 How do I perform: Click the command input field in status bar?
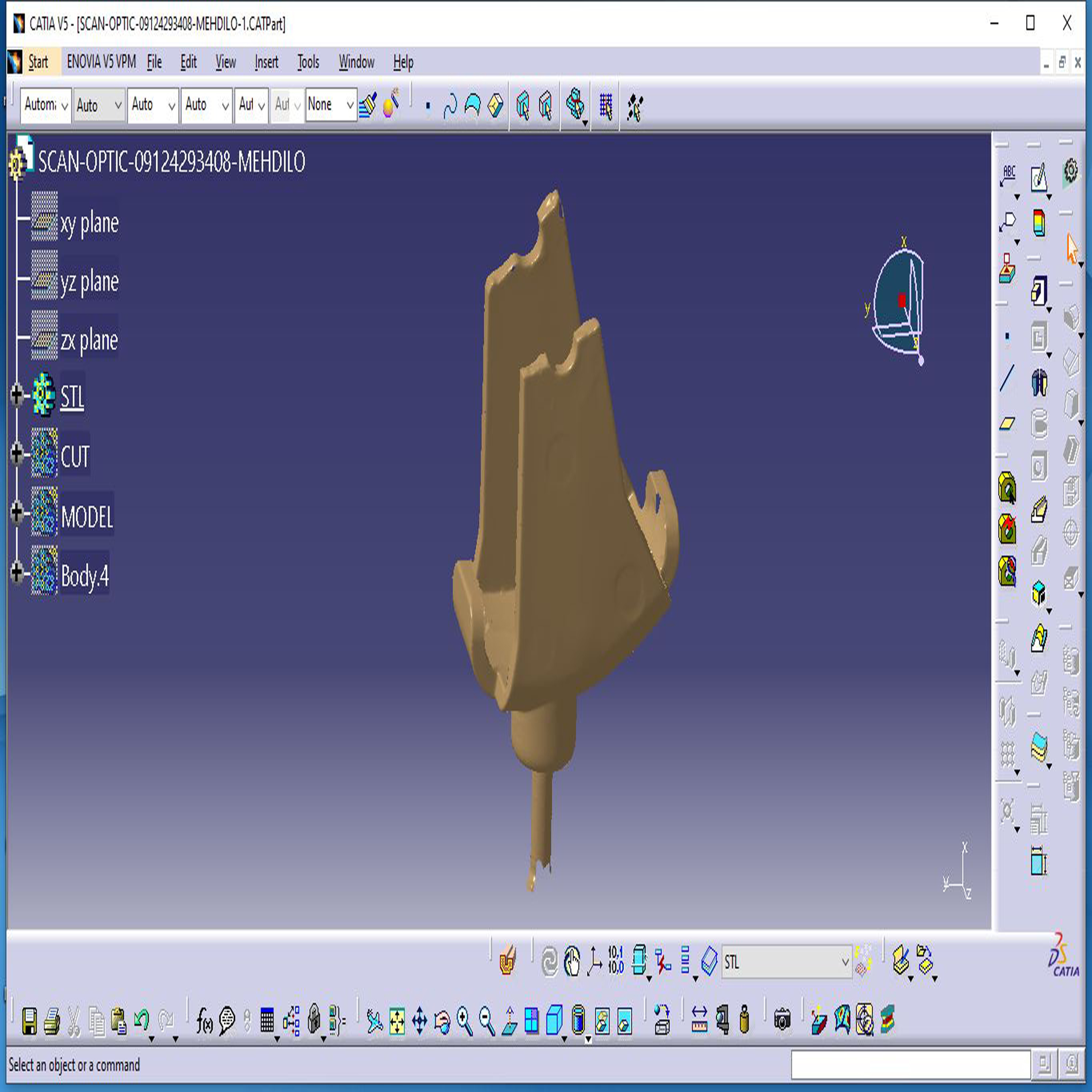[911, 1065]
